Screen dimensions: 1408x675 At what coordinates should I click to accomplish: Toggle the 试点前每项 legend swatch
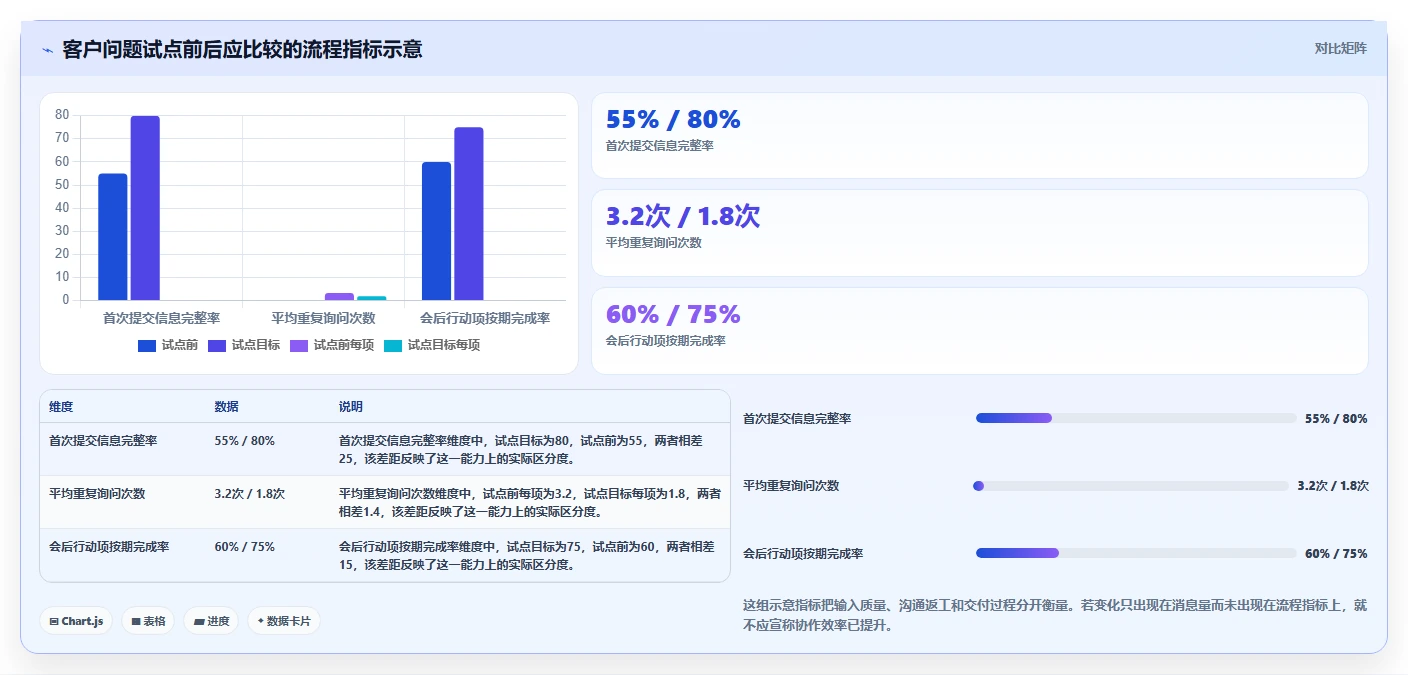pyautogui.click(x=299, y=345)
